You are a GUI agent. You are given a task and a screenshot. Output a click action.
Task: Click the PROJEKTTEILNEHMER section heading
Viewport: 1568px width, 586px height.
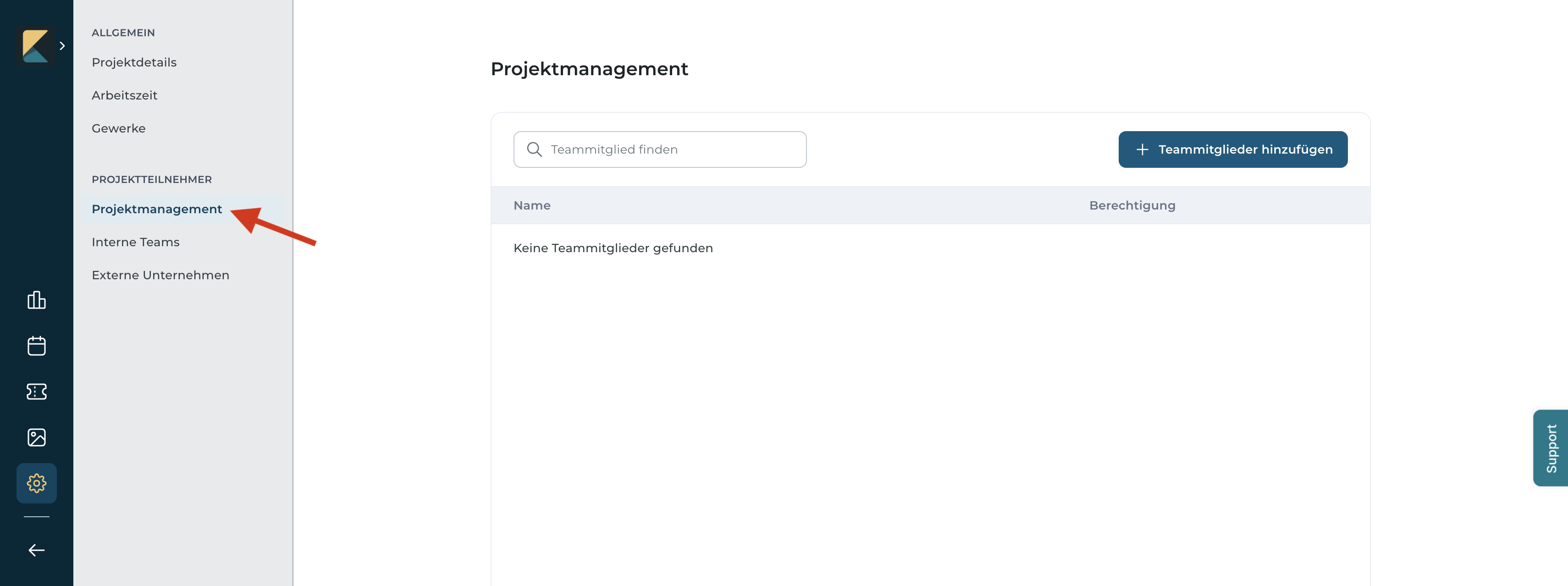[x=152, y=179]
